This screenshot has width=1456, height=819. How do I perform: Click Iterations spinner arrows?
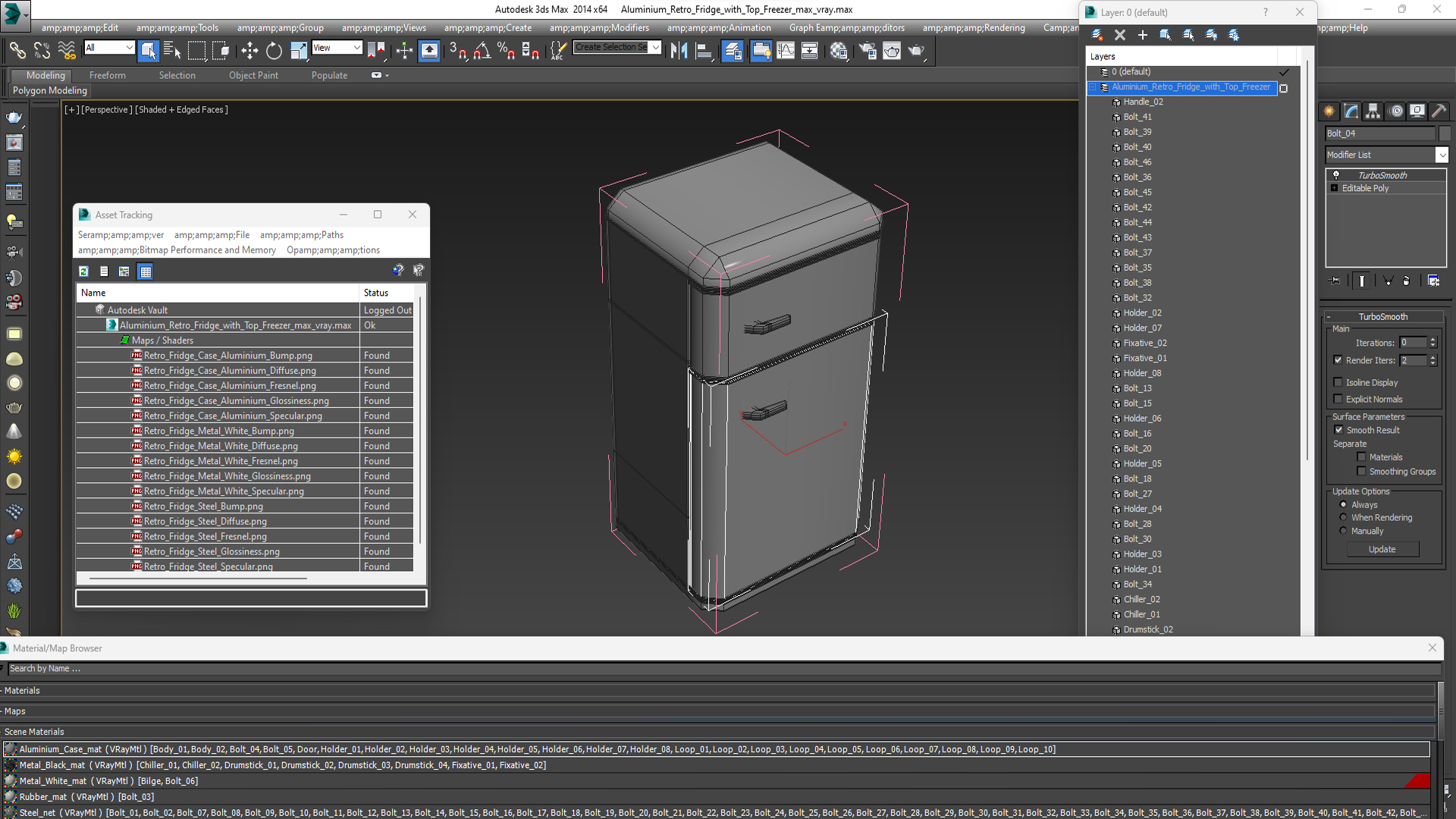(1432, 343)
